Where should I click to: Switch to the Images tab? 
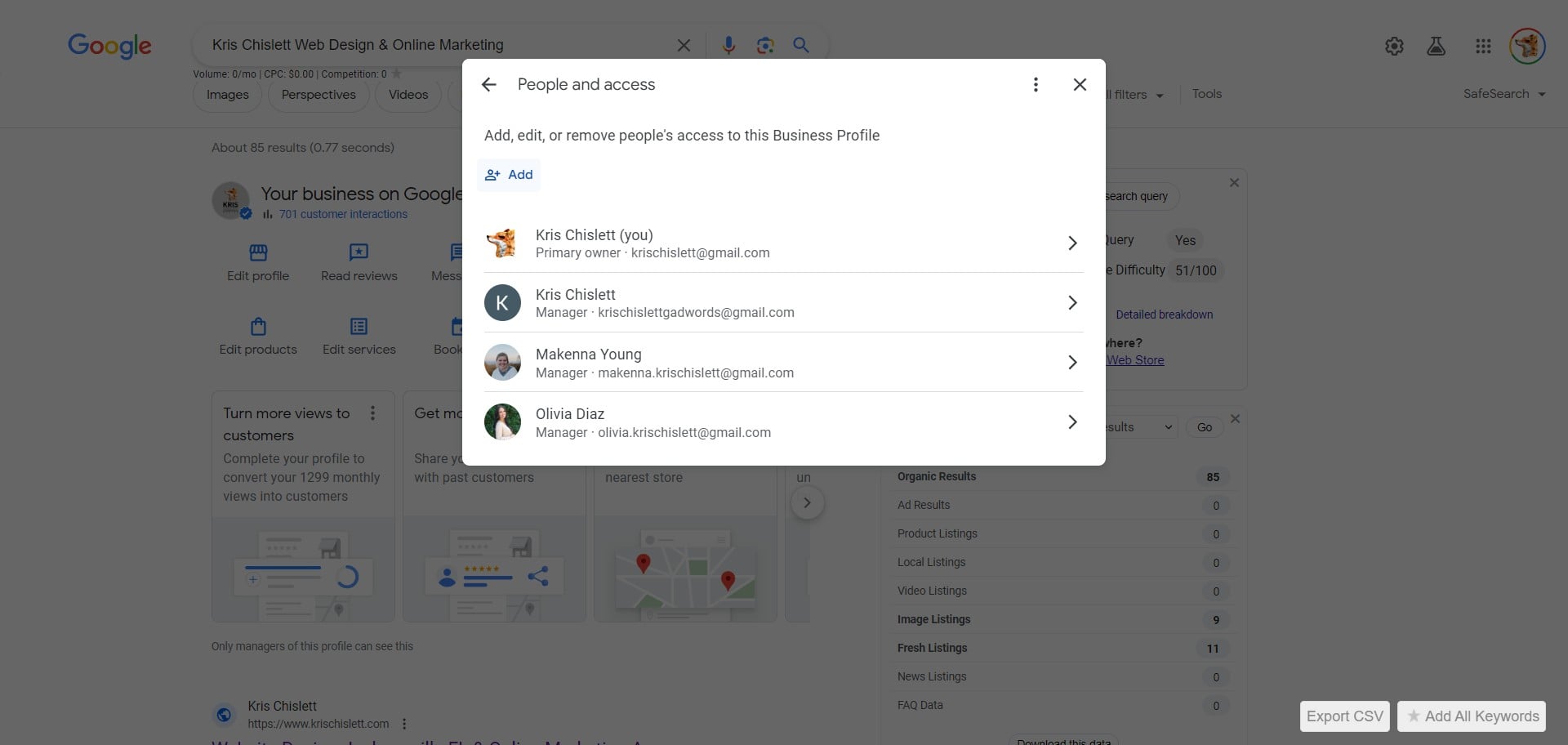(227, 95)
